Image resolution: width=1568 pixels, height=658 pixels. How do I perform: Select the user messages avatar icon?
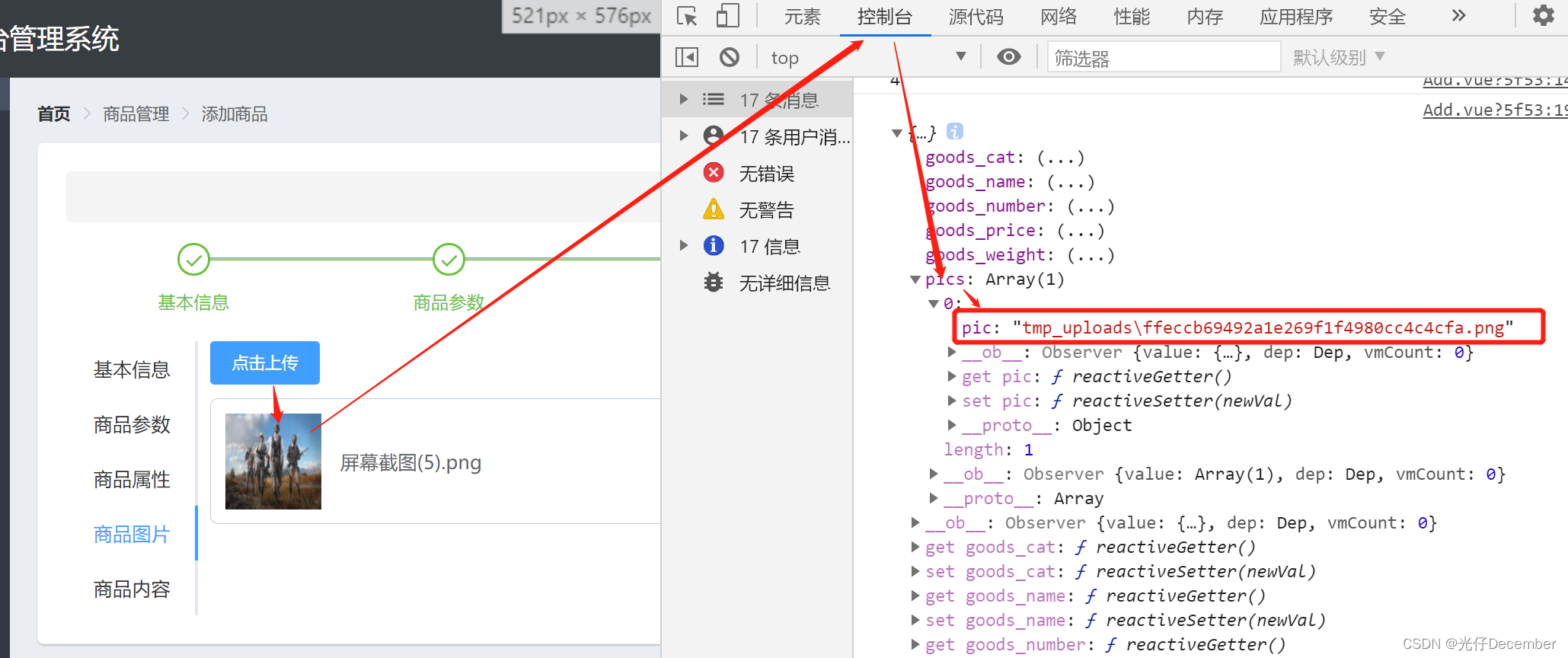(x=714, y=136)
